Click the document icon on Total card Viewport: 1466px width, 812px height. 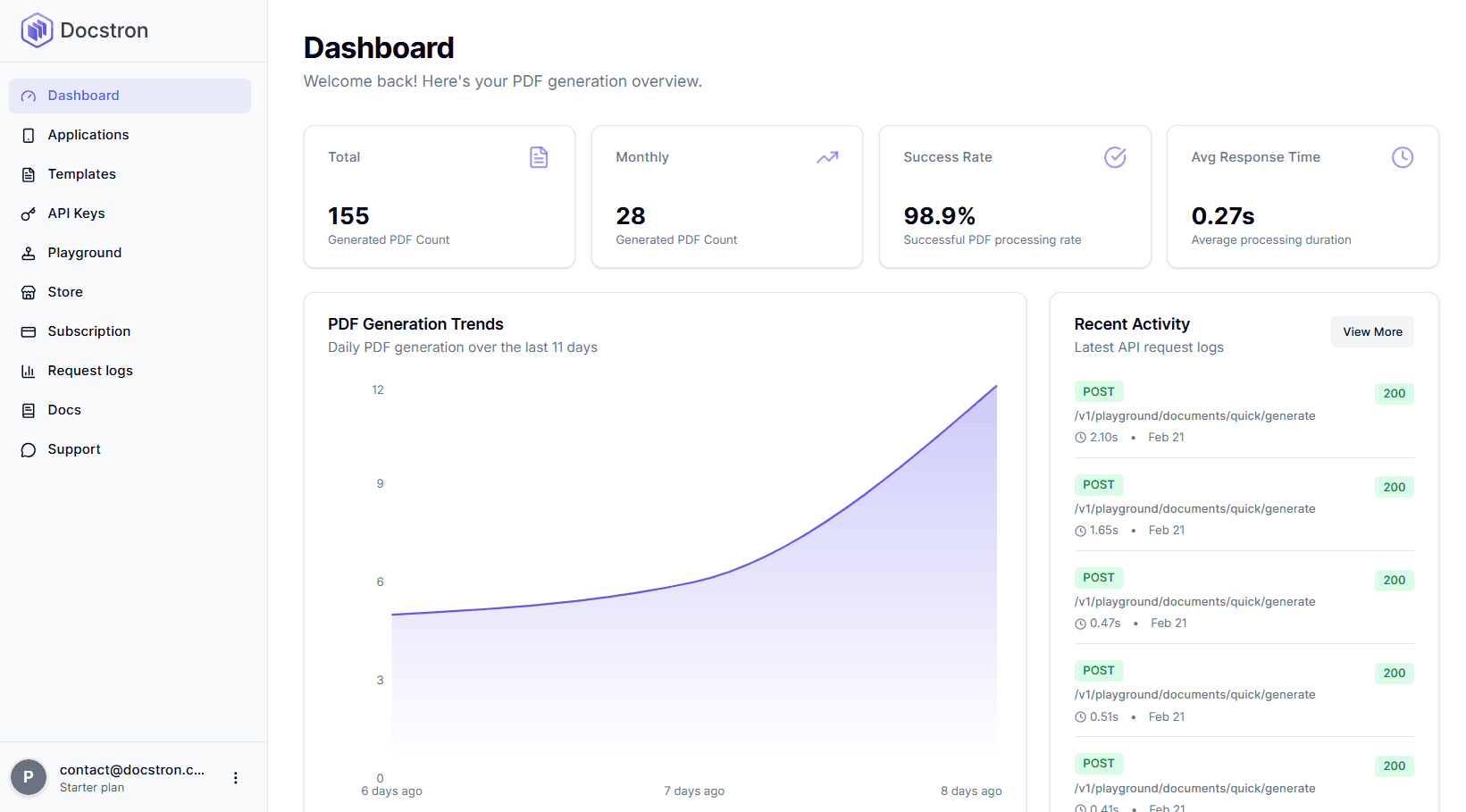click(x=539, y=157)
